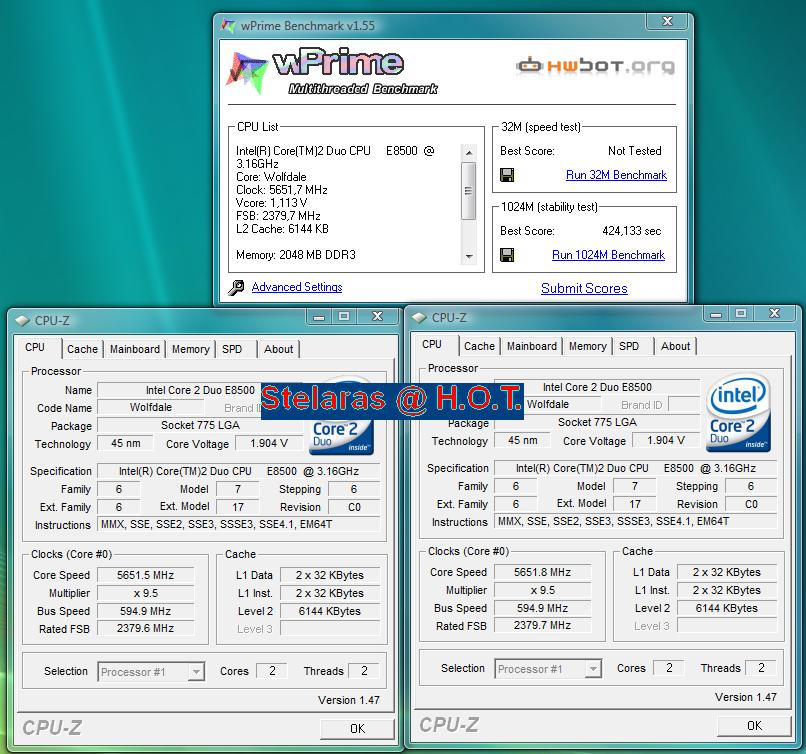Click 'Version 1.47' text in right CPU-Z
This screenshot has height=754, width=806.
tap(745, 697)
